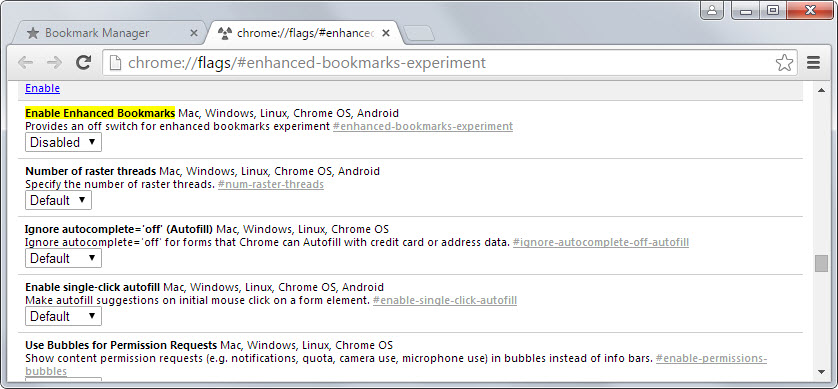Click the #enhanced-bookmarks-experiment anchor link
The width and height of the screenshot is (838, 389).
pos(423,127)
